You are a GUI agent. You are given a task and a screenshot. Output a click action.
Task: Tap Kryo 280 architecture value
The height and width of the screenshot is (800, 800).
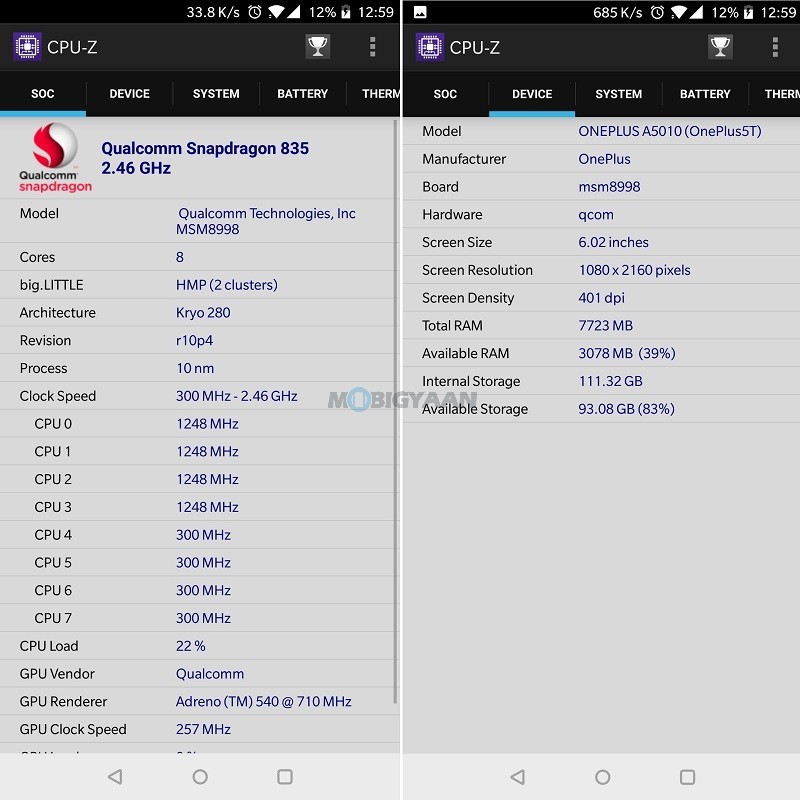pyautogui.click(x=203, y=312)
